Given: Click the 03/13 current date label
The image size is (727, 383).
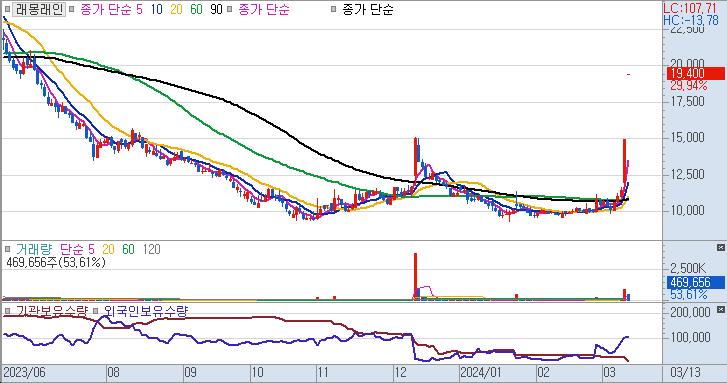Looking at the screenshot, I should [x=686, y=372].
